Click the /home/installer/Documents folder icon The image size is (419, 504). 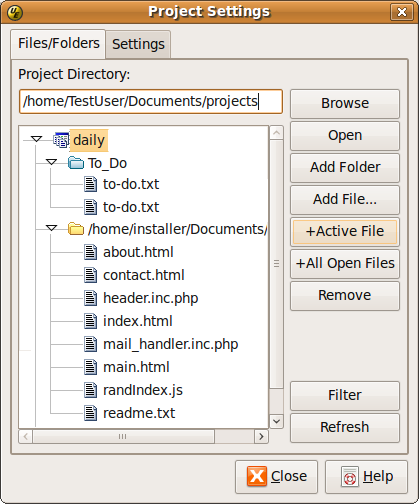tap(76, 229)
